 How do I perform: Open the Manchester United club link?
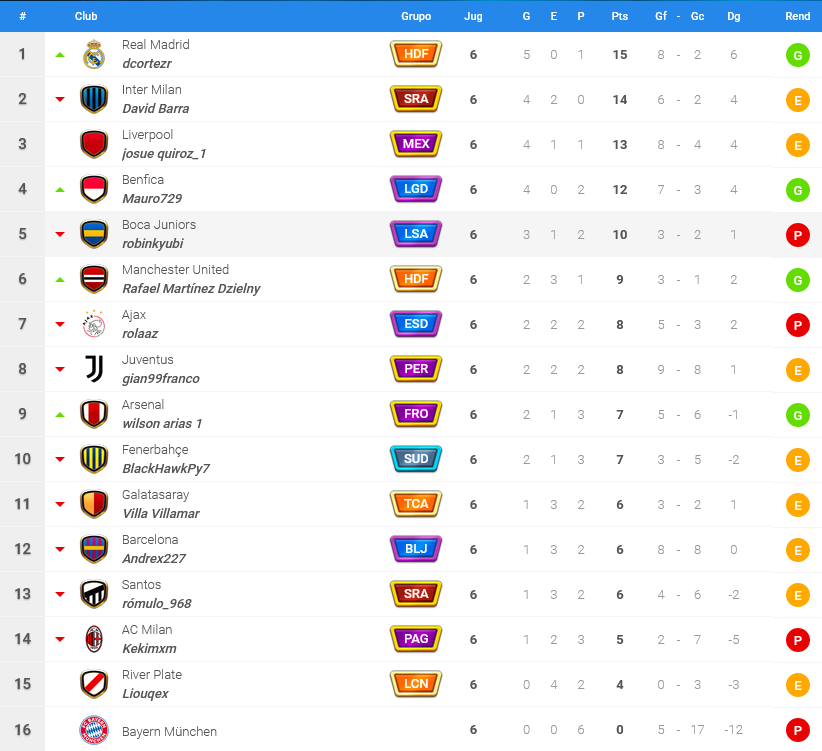pos(175,269)
